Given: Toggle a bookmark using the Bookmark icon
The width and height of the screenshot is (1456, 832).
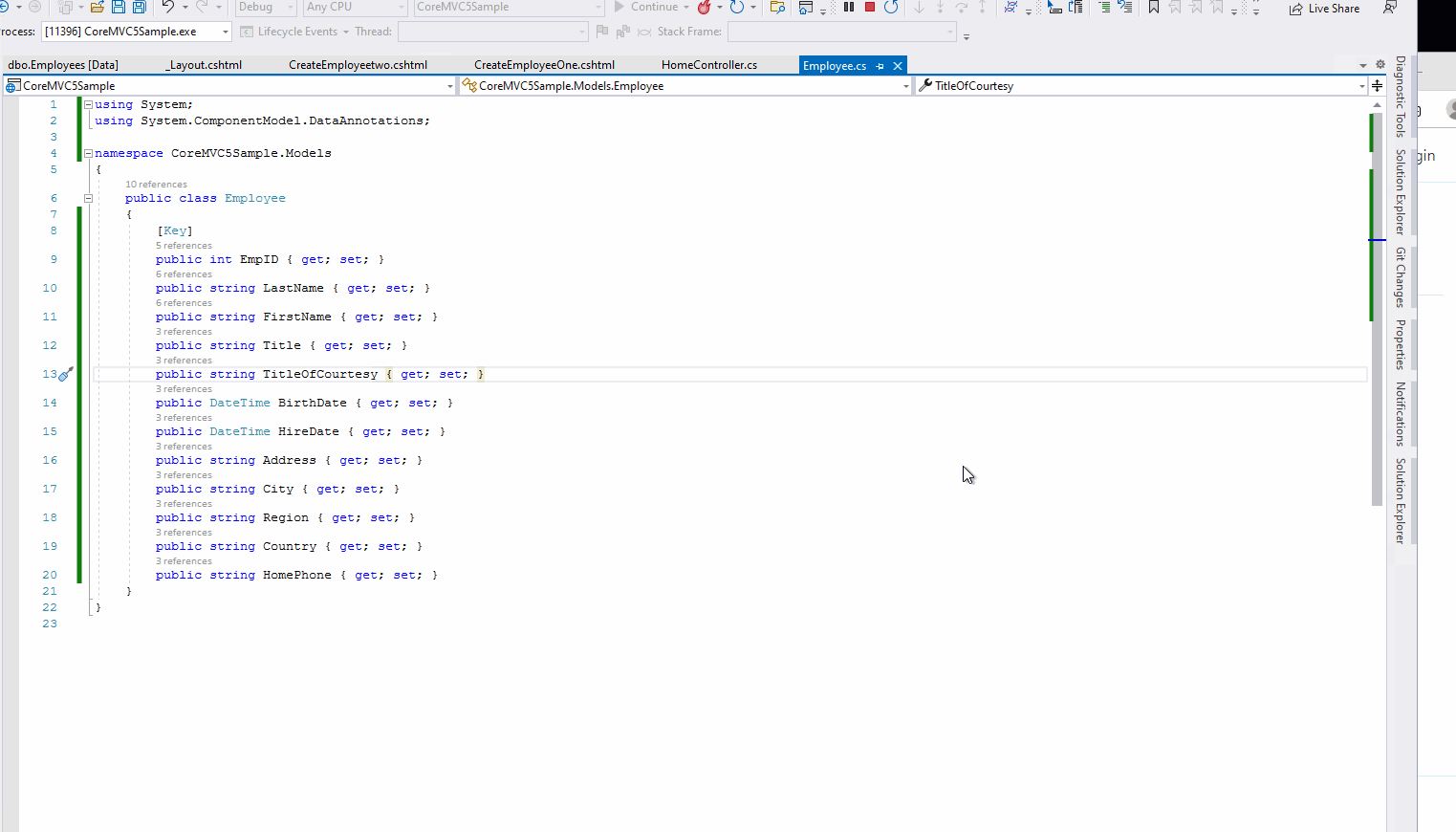Looking at the screenshot, I should click(x=1154, y=7).
